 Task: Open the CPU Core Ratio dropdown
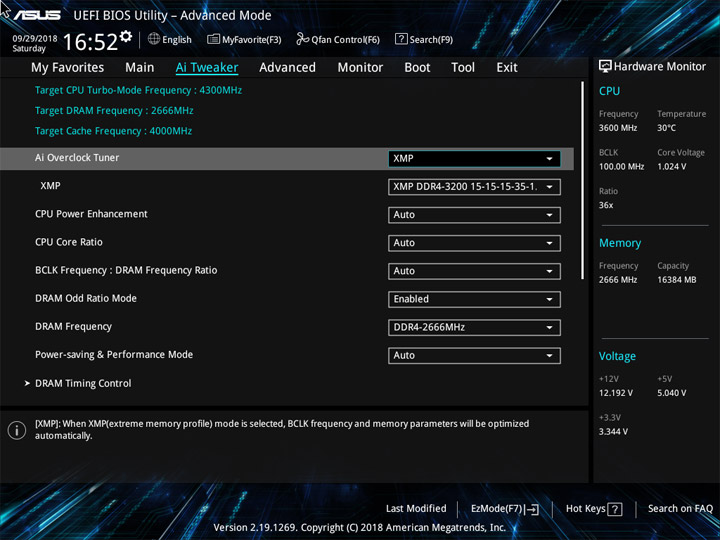click(x=474, y=243)
